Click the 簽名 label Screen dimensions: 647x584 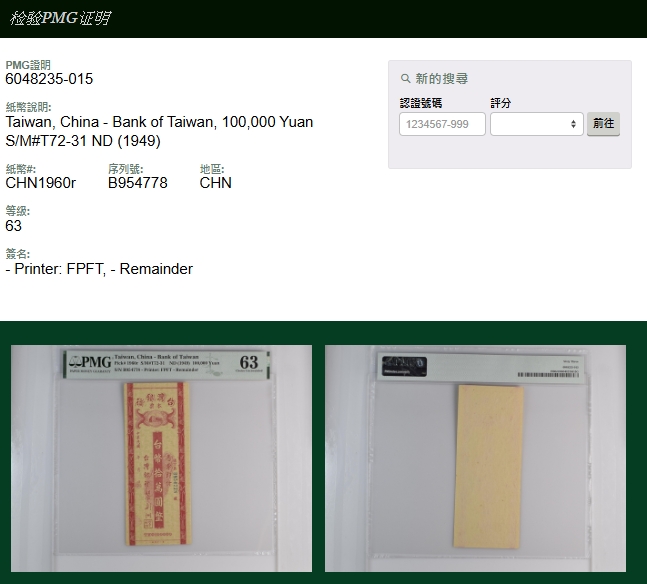[18, 254]
